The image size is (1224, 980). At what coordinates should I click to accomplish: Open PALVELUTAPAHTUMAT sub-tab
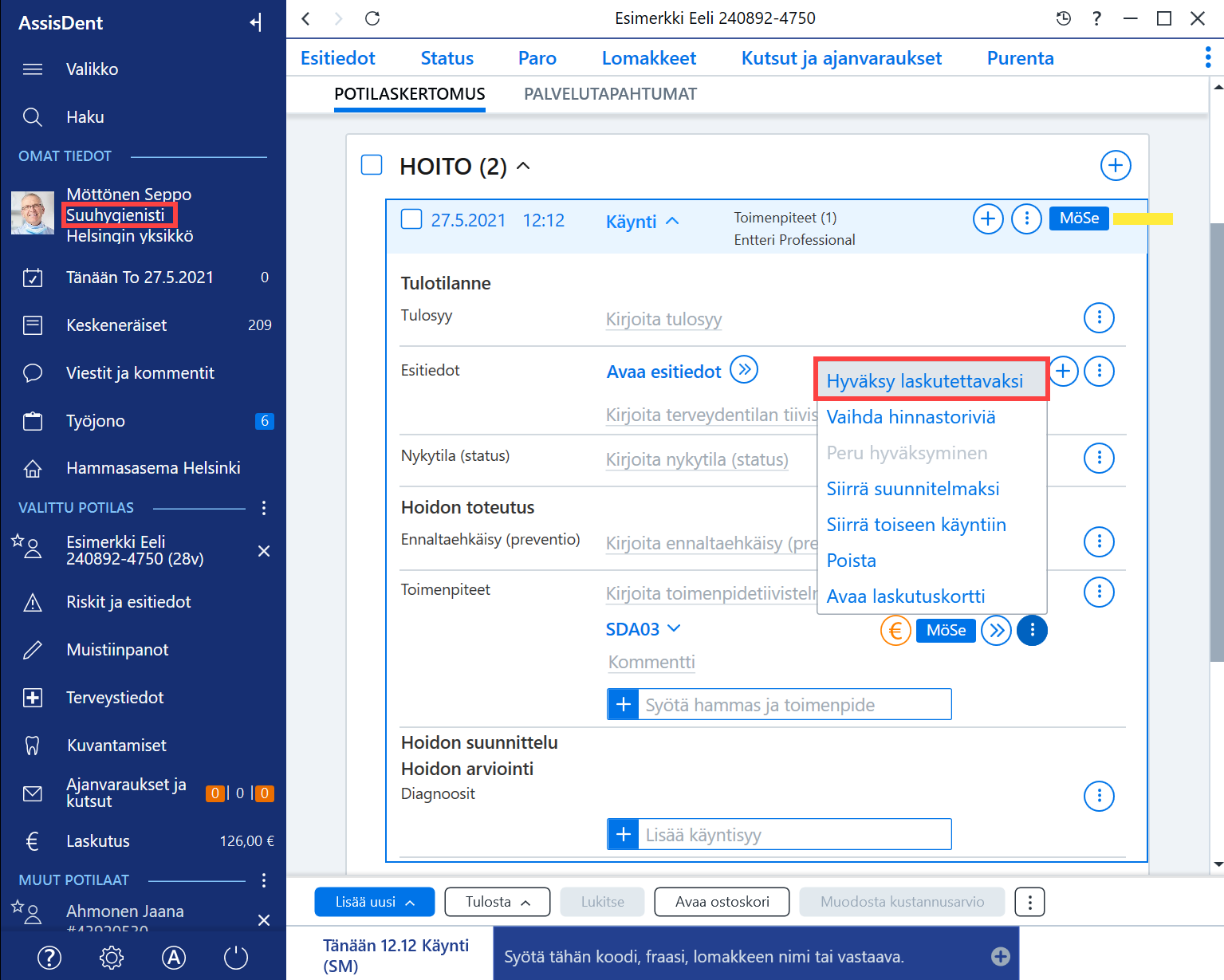point(610,94)
